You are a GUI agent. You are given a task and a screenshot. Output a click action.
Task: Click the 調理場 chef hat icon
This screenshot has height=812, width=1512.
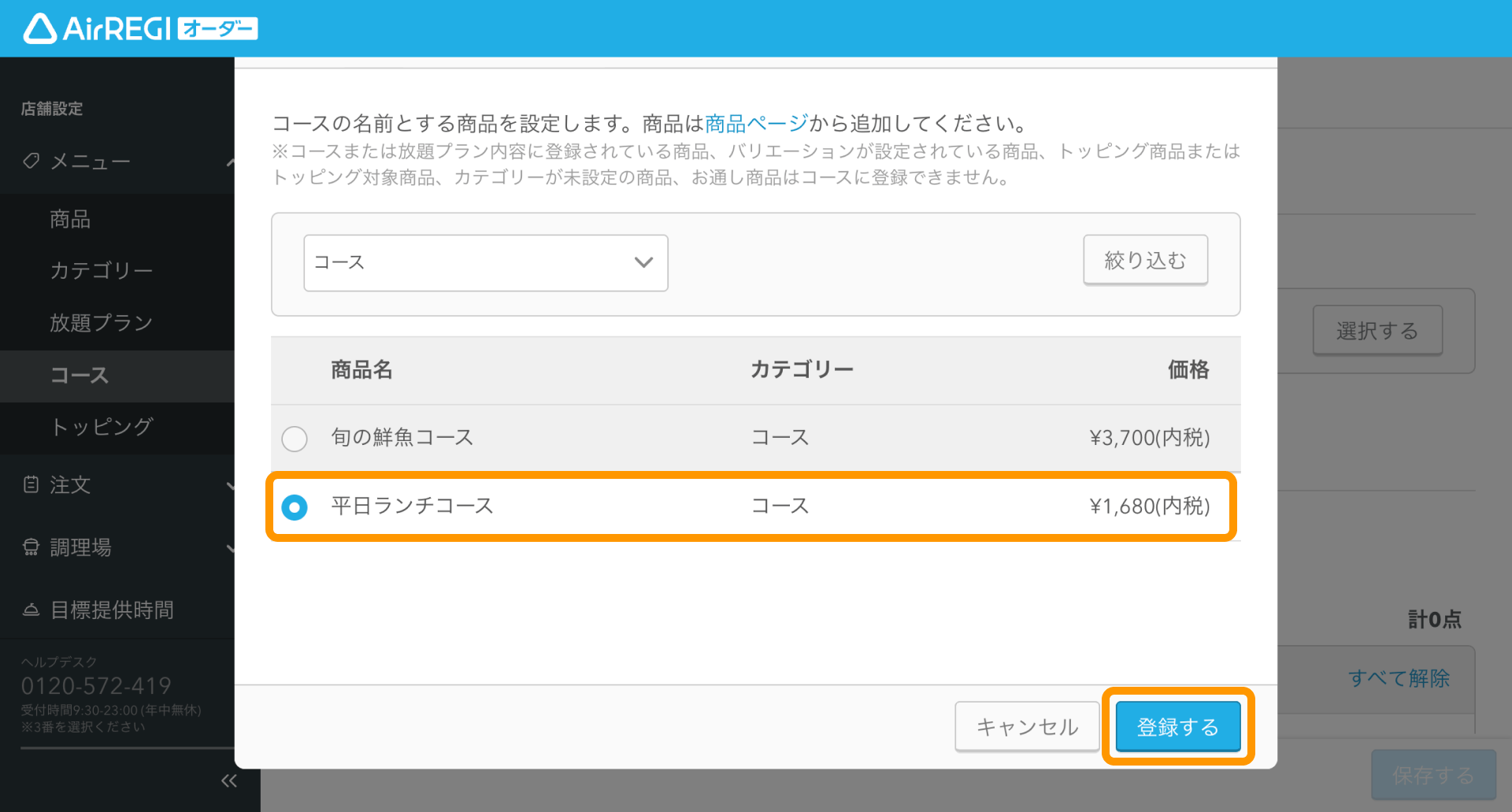31,547
